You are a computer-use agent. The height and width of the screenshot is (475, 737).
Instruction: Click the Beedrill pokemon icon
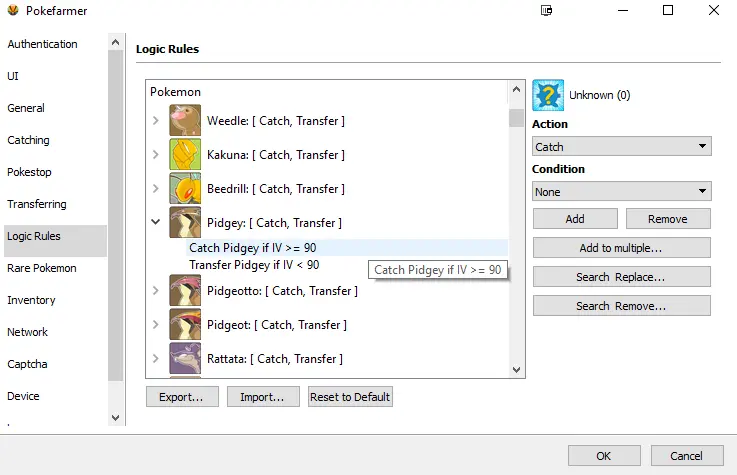click(185, 189)
